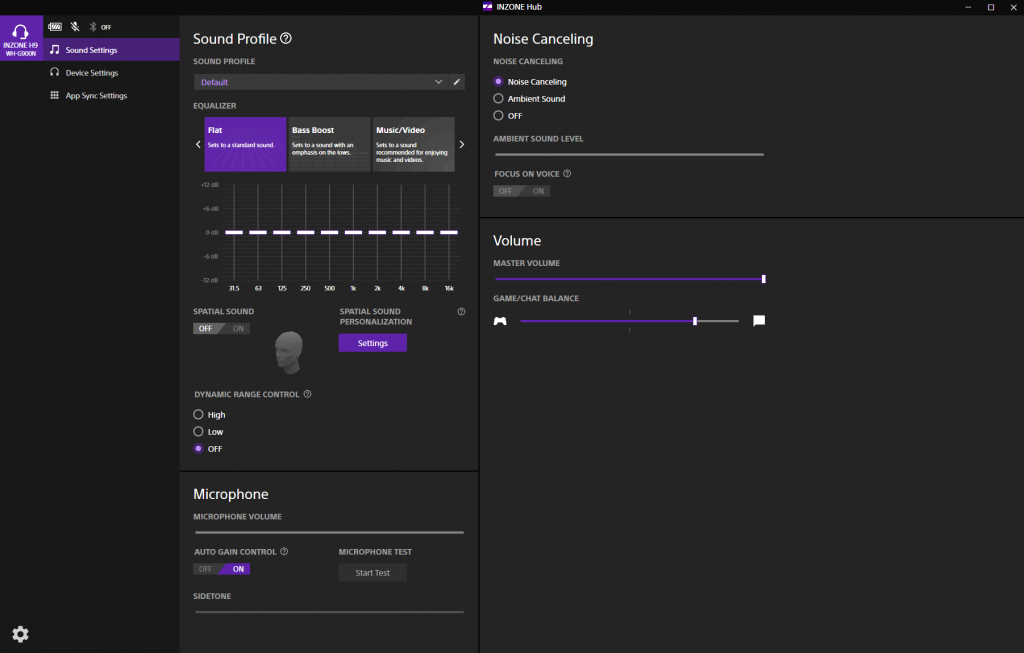
Task: Click the 8k equalizer band handle
Action: (x=425, y=232)
